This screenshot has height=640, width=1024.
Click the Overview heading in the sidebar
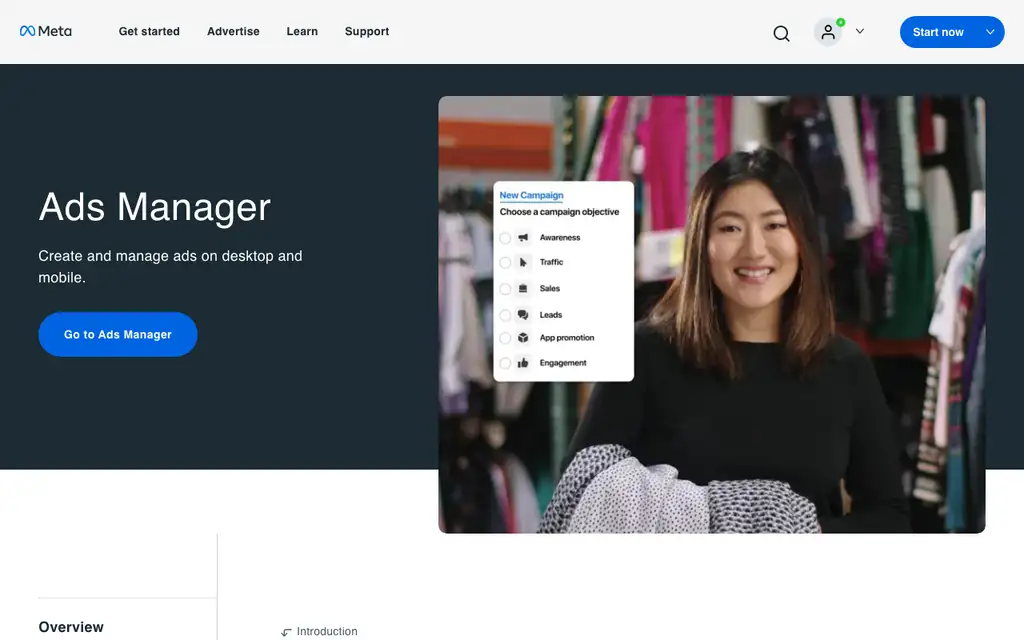(x=71, y=627)
